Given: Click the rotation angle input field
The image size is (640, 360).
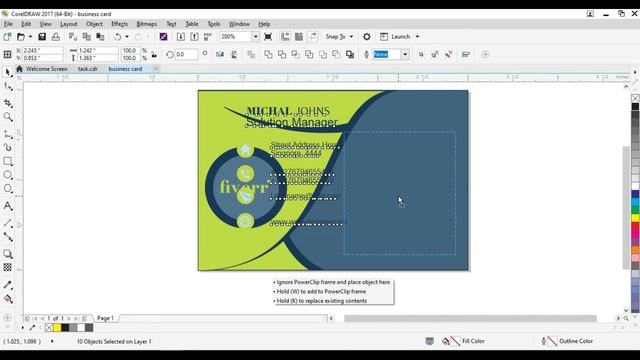Looking at the screenshot, I should click(x=186, y=54).
